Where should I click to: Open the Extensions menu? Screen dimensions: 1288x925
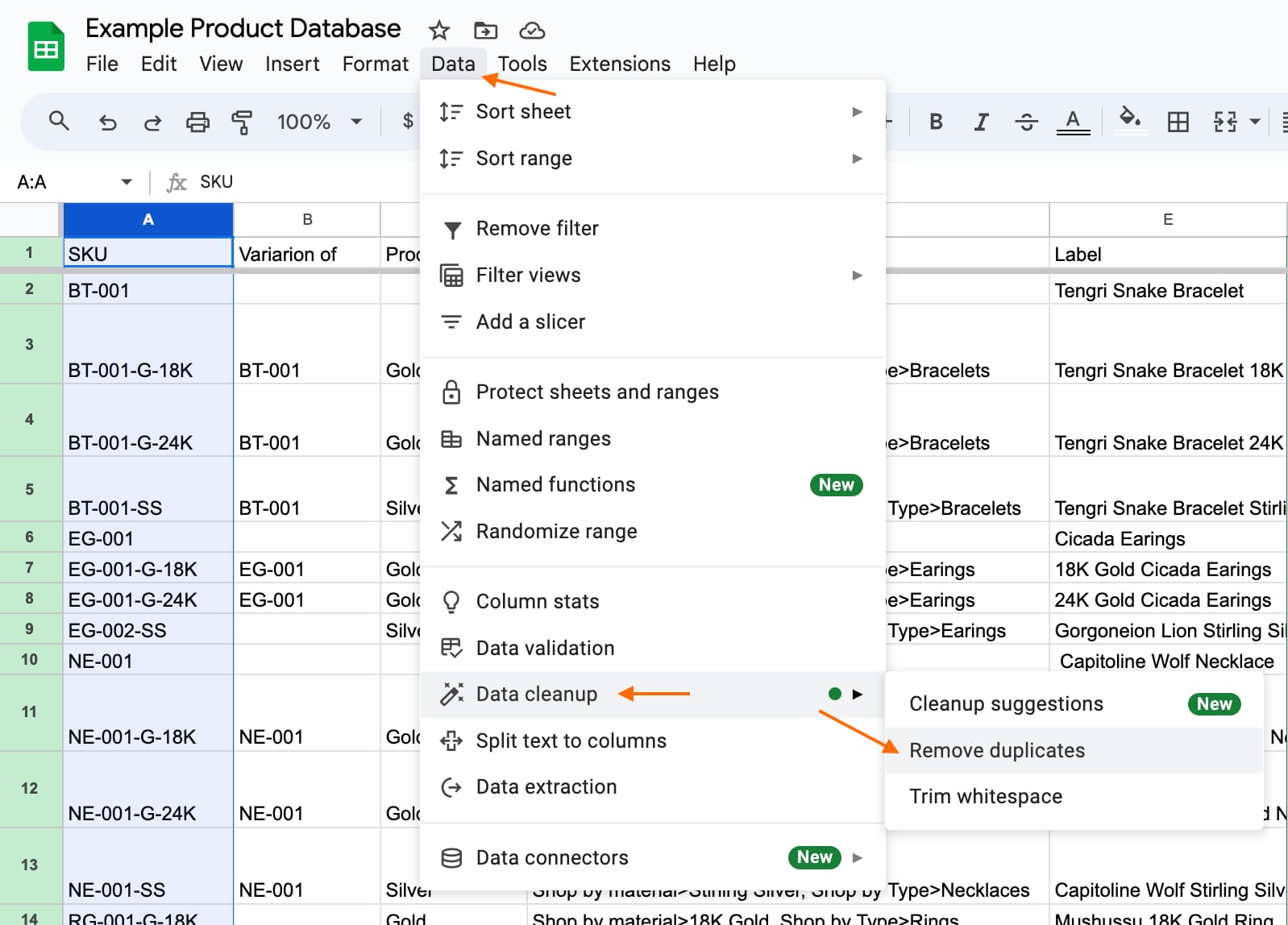[620, 64]
